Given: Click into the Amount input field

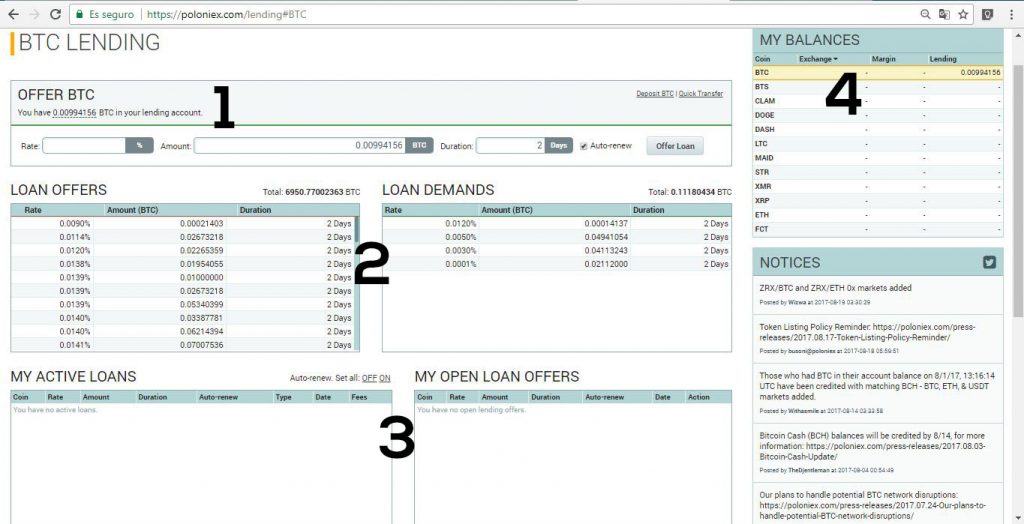Looking at the screenshot, I should 300,146.
